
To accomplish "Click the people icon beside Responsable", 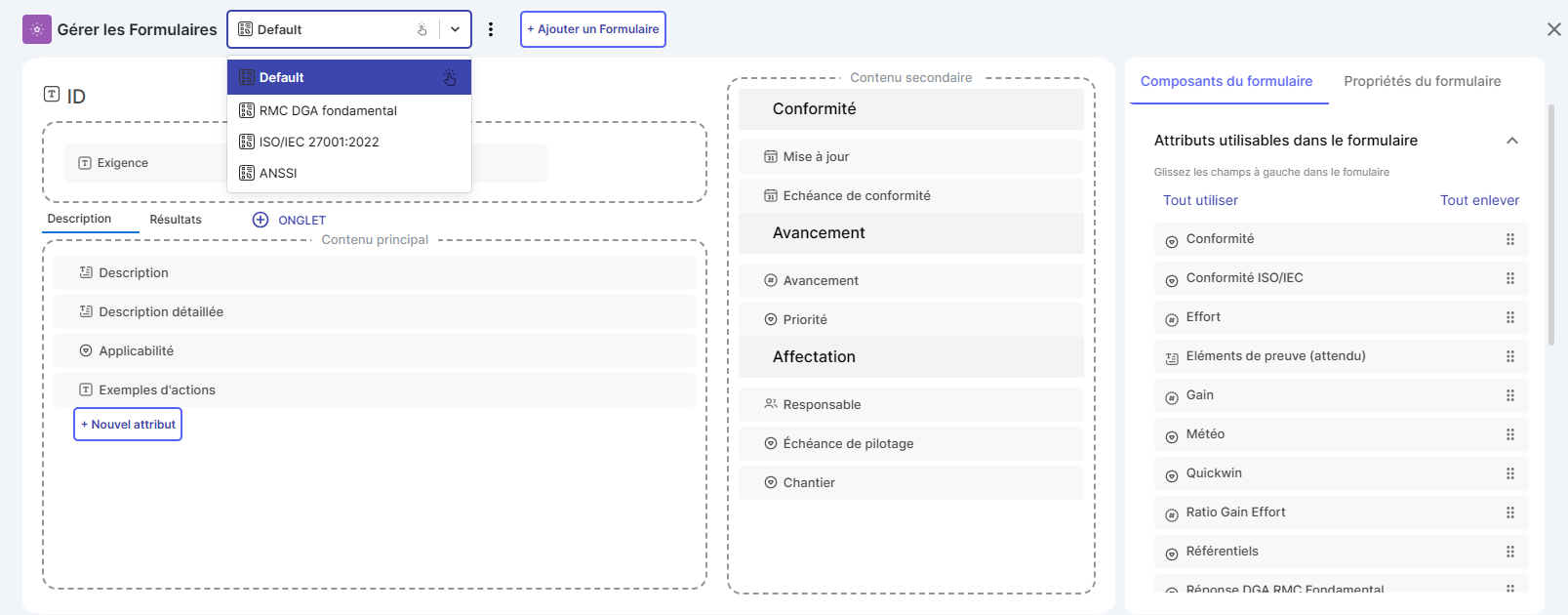I will pyautogui.click(x=771, y=404).
